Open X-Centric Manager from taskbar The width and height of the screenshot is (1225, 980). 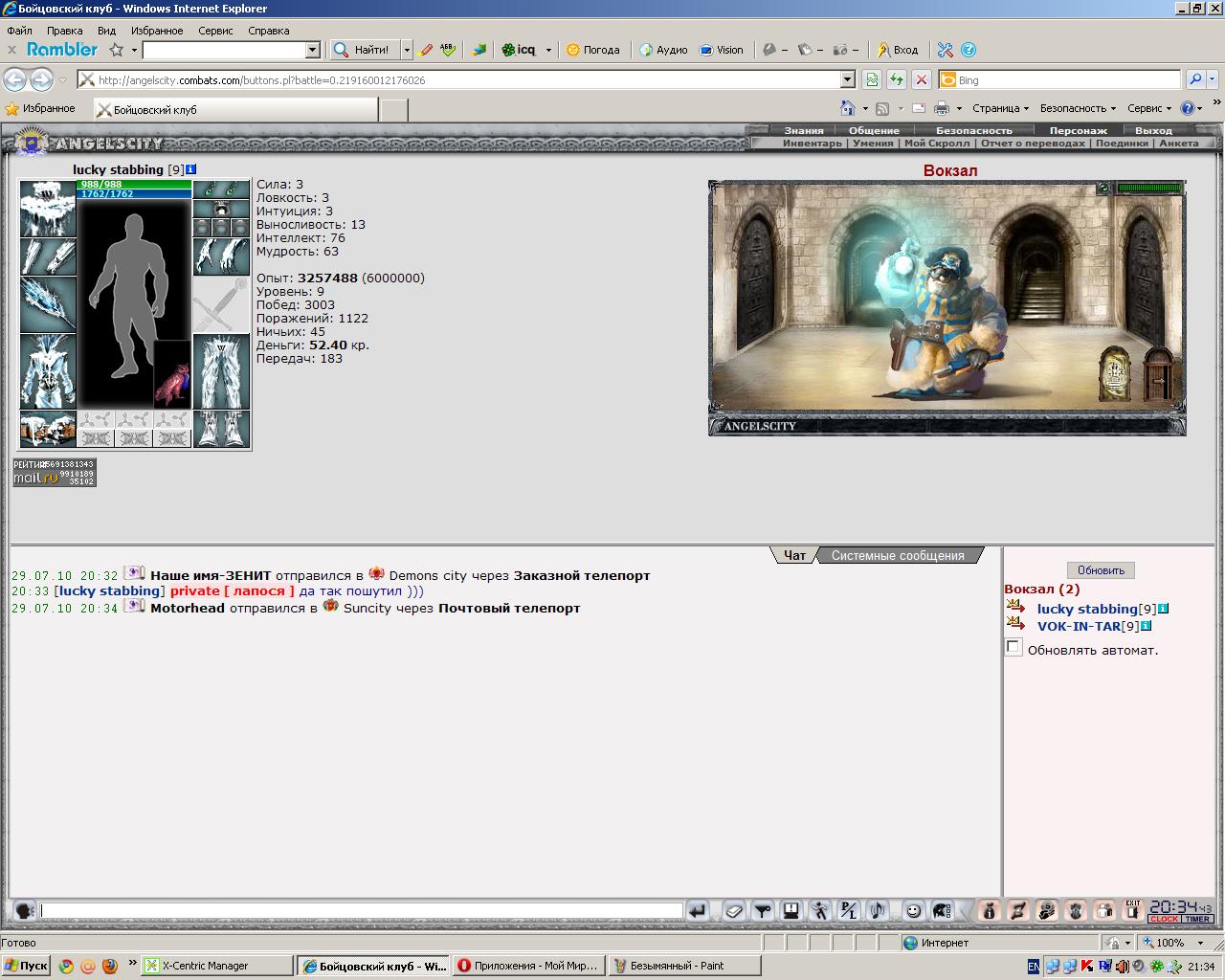[x=217, y=966]
